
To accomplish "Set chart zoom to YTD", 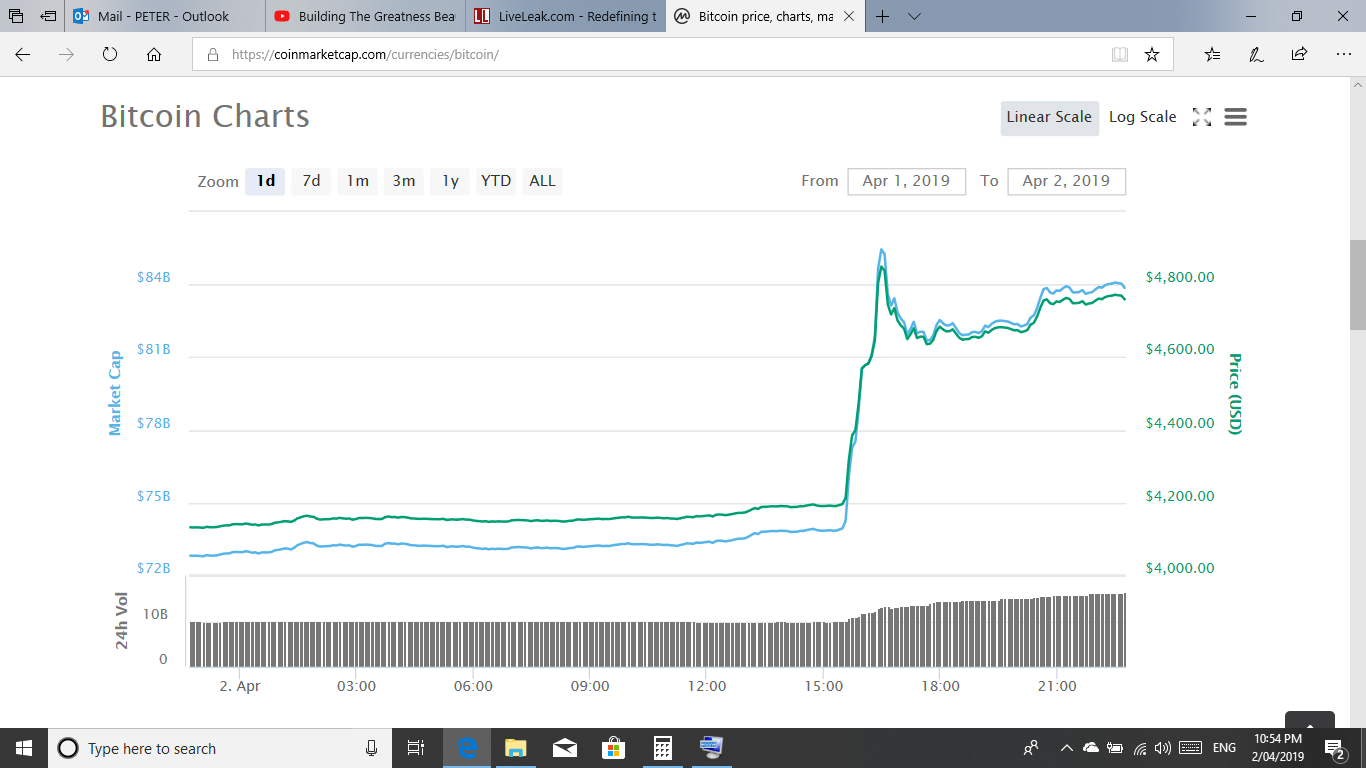I will pos(496,181).
